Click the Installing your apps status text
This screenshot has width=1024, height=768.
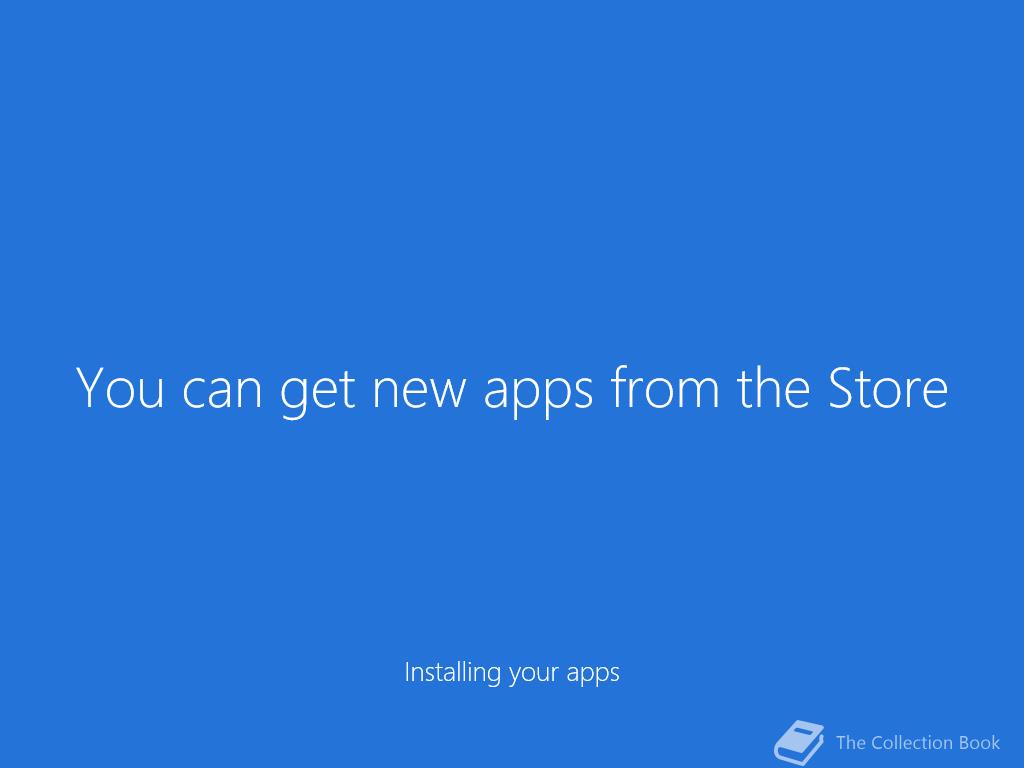pyautogui.click(x=512, y=673)
